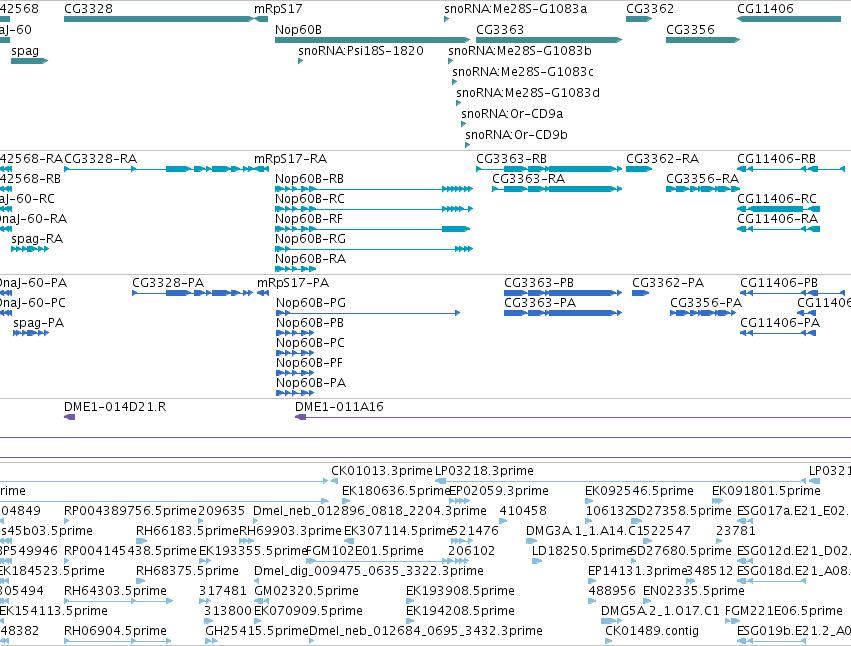Open the mRpS17-PA protein feature
851x646 pixels.
(x=263, y=293)
